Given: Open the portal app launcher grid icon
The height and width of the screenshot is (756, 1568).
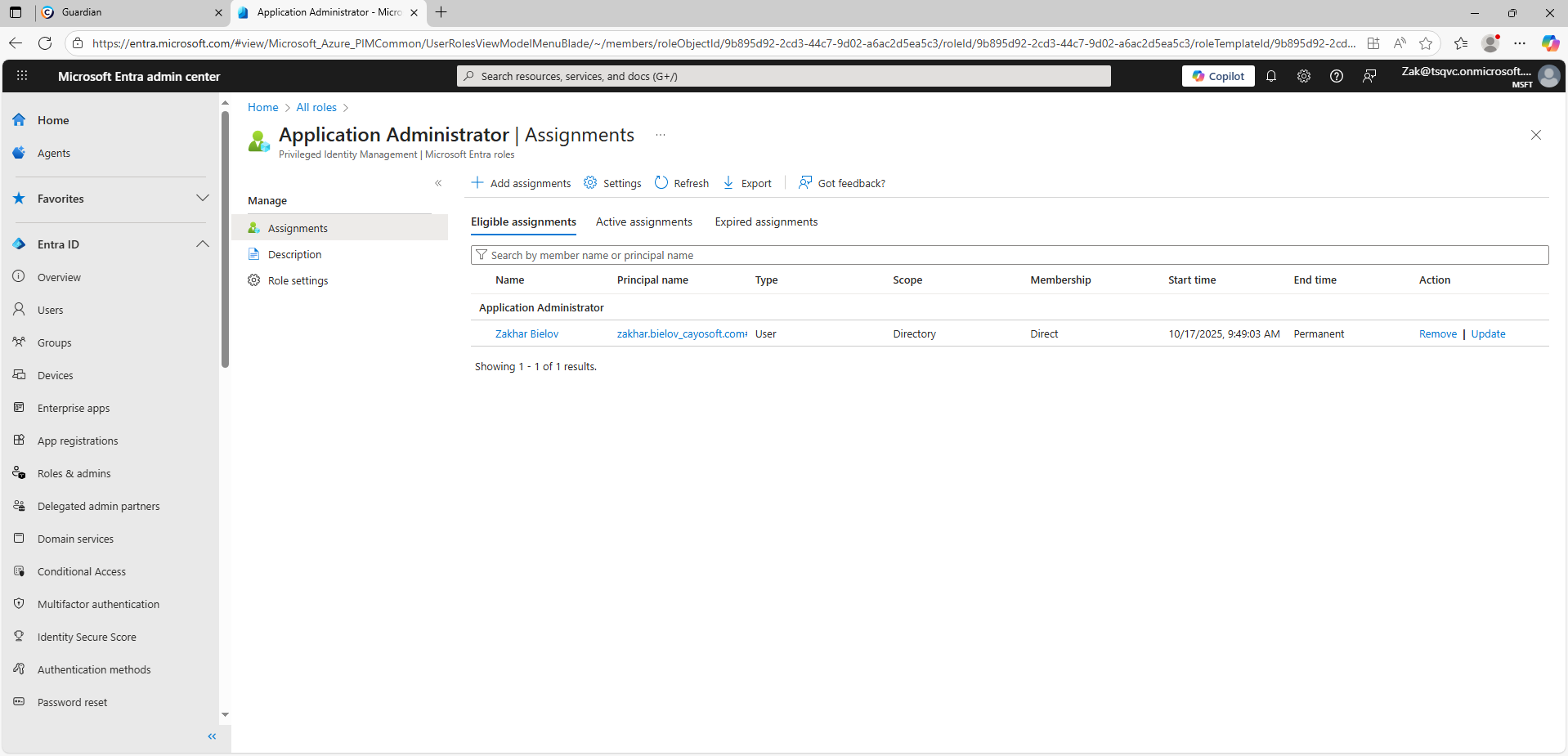Looking at the screenshot, I should click(22, 76).
